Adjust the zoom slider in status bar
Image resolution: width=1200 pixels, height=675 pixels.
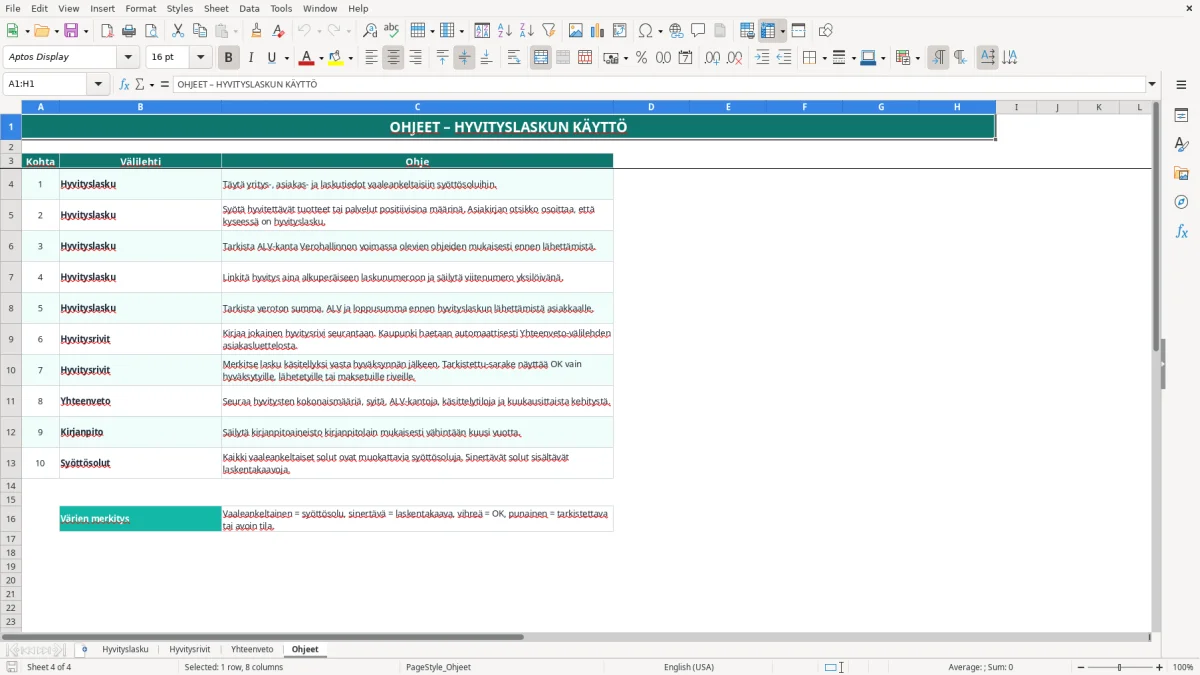(1119, 667)
